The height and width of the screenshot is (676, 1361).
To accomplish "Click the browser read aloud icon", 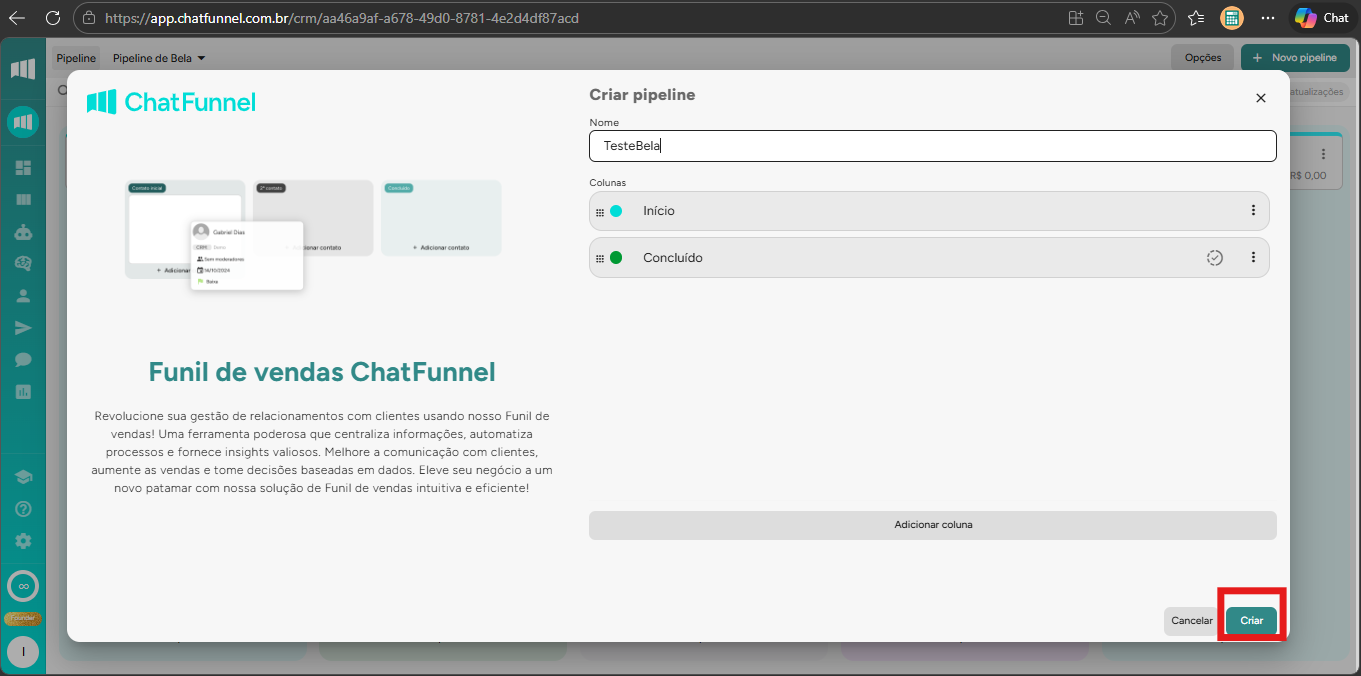I will pos(1132,18).
